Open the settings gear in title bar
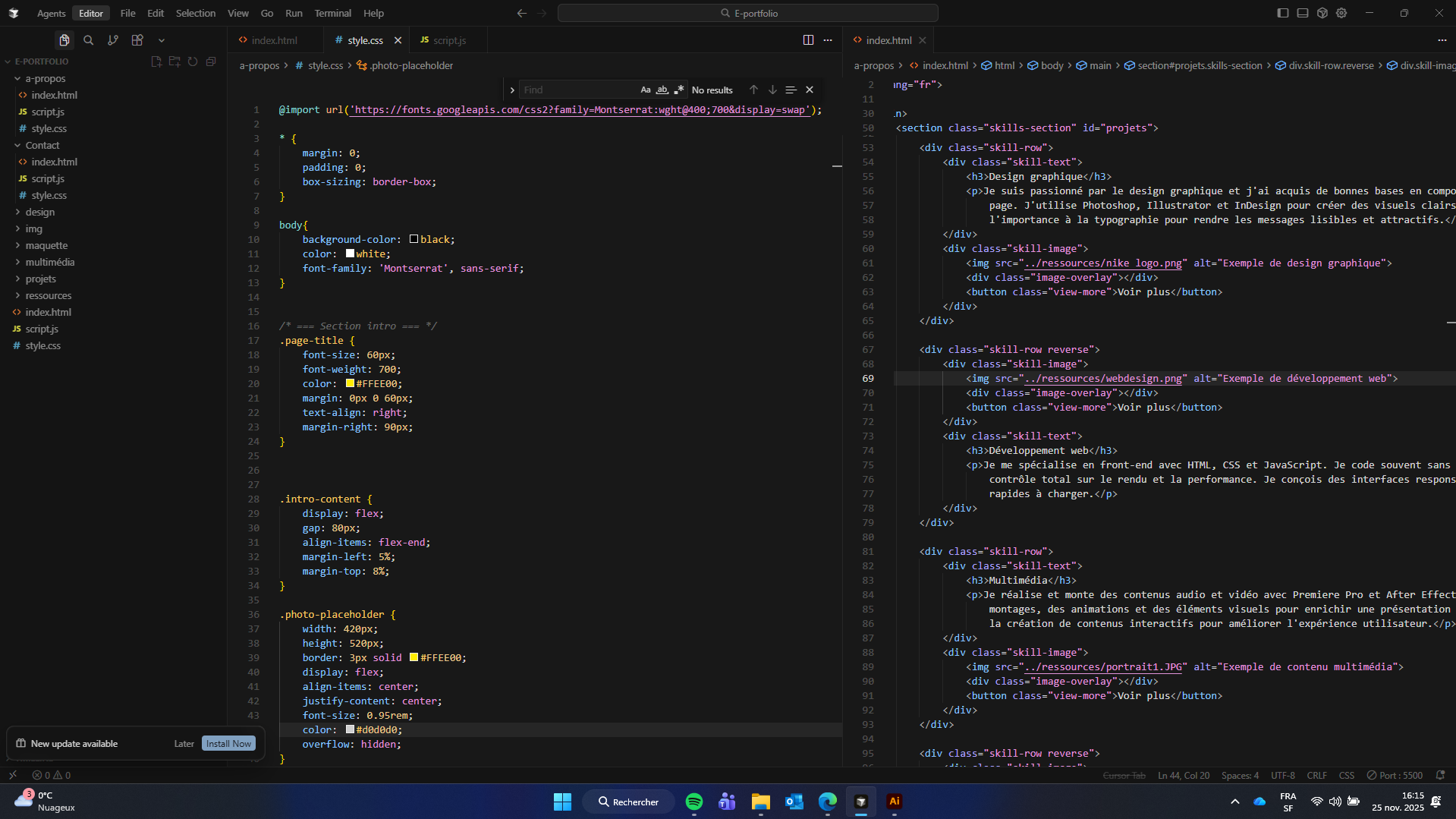Viewport: 1456px width, 819px height. [x=1341, y=13]
